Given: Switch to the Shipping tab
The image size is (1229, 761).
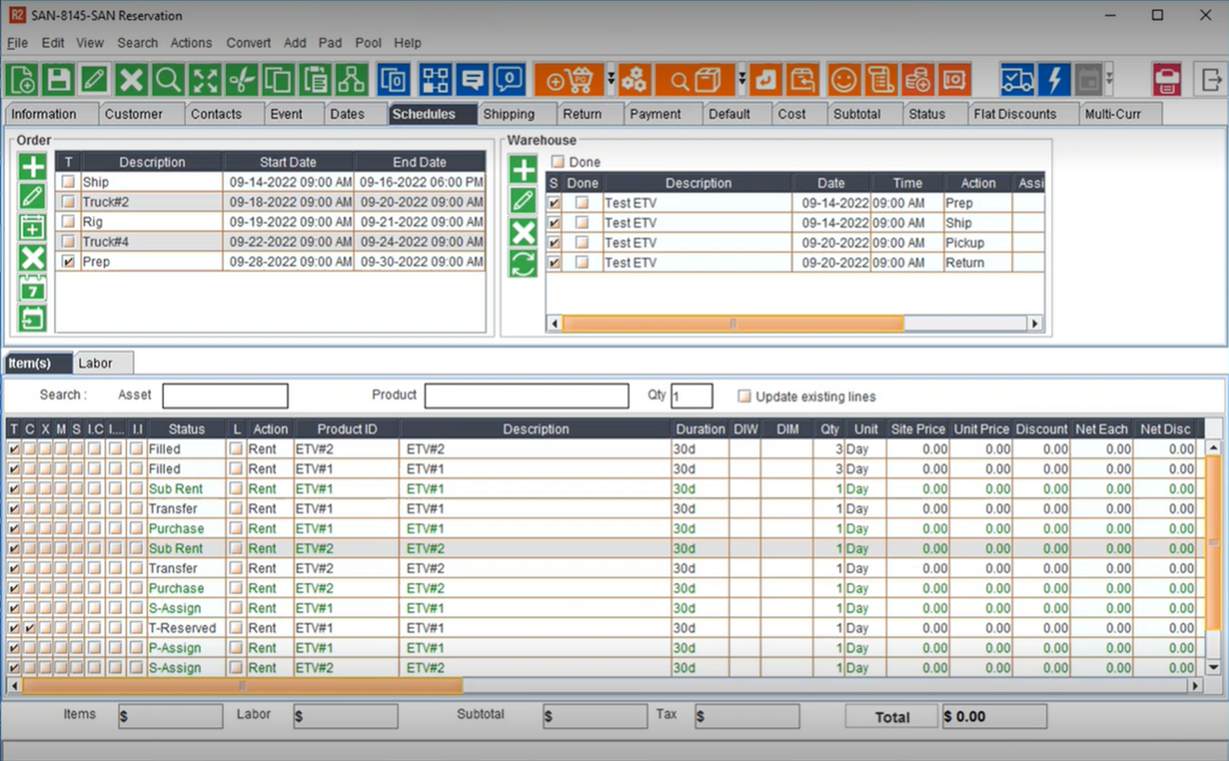Looking at the screenshot, I should (x=509, y=114).
